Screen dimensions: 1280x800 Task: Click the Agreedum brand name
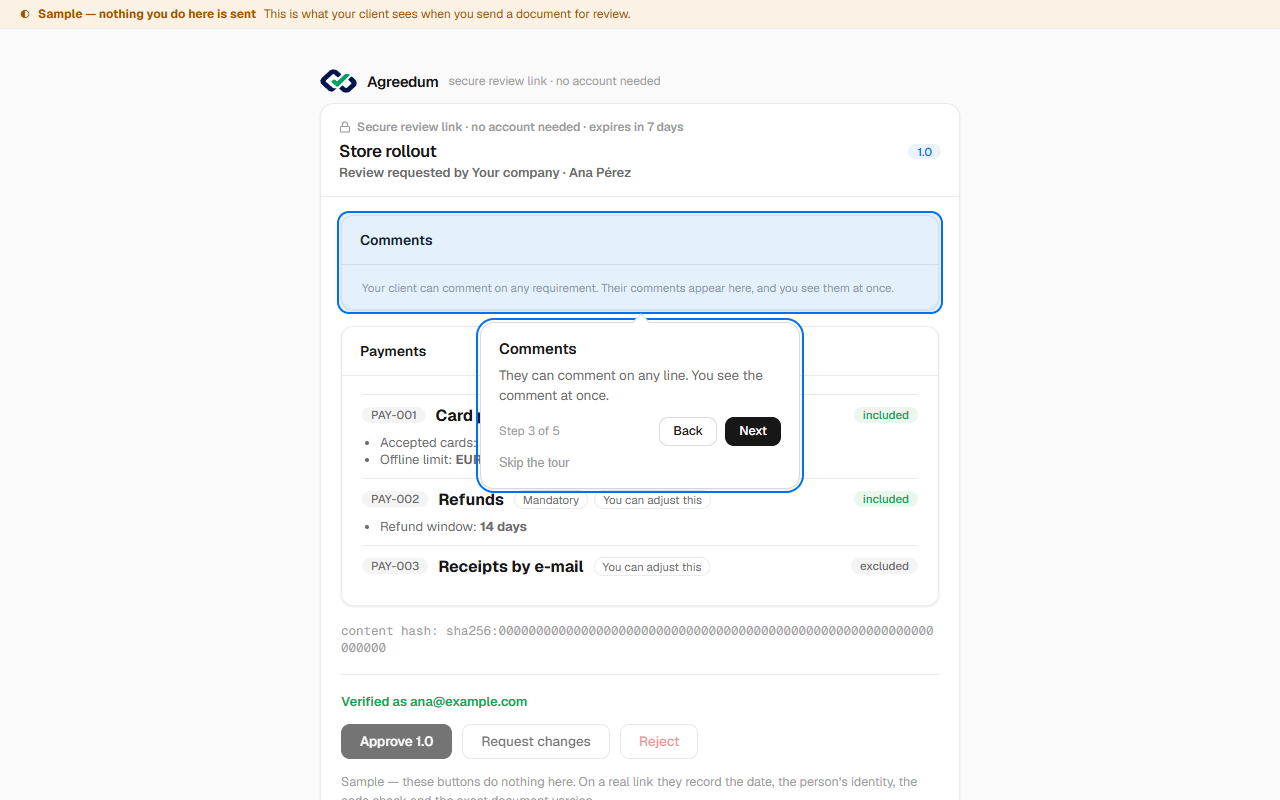pos(403,82)
